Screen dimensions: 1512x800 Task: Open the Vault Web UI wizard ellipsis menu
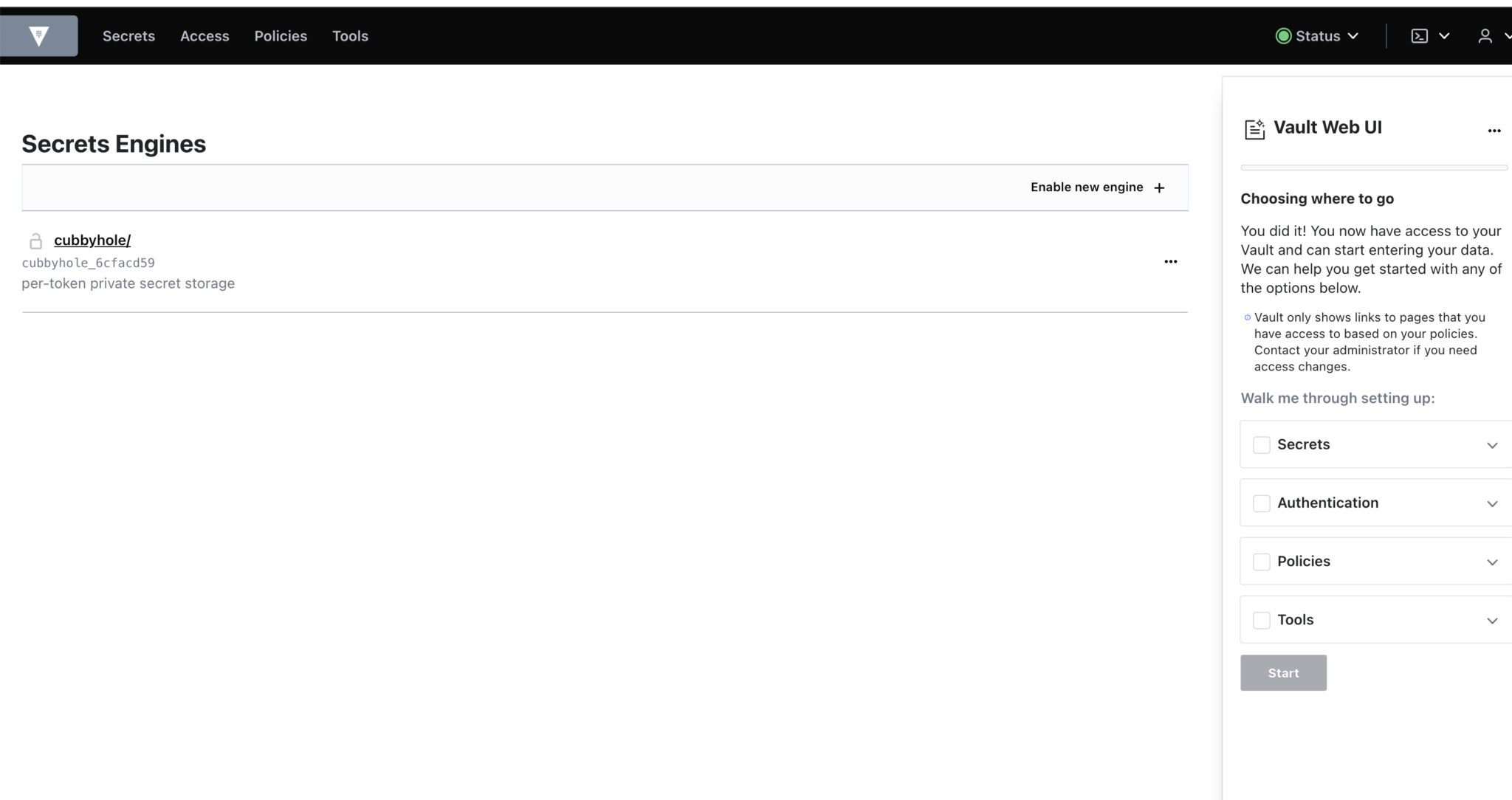coord(1494,130)
